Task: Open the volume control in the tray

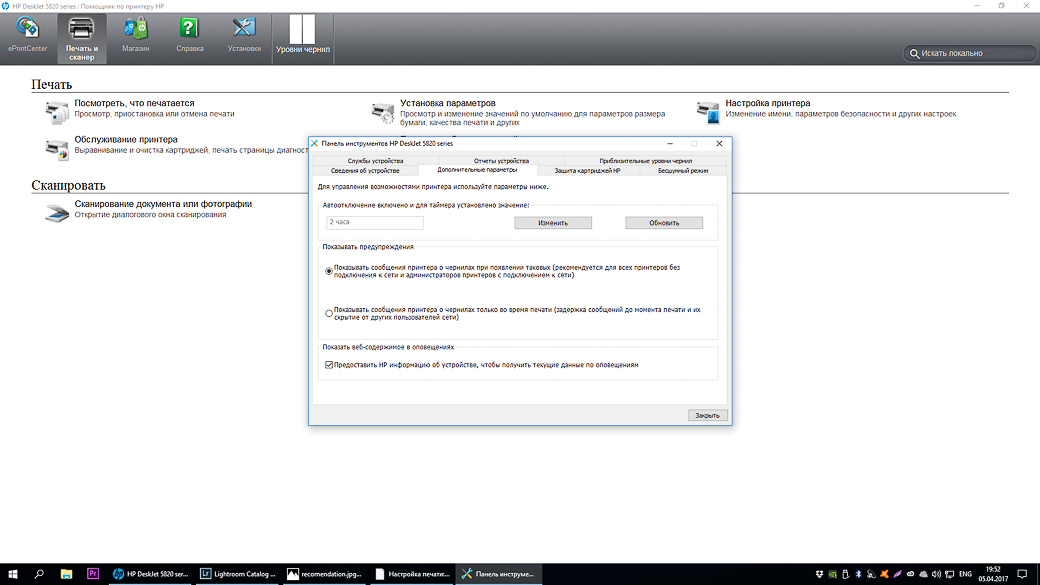Action: click(936, 574)
